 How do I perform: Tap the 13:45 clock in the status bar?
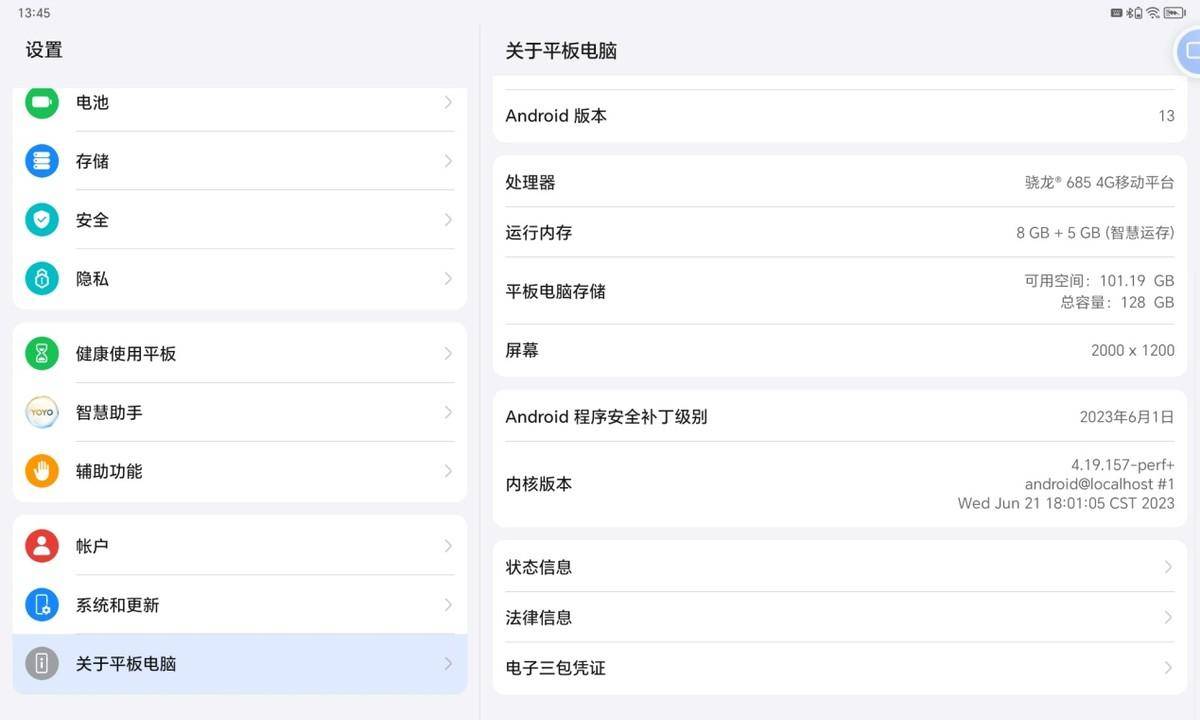tap(33, 13)
